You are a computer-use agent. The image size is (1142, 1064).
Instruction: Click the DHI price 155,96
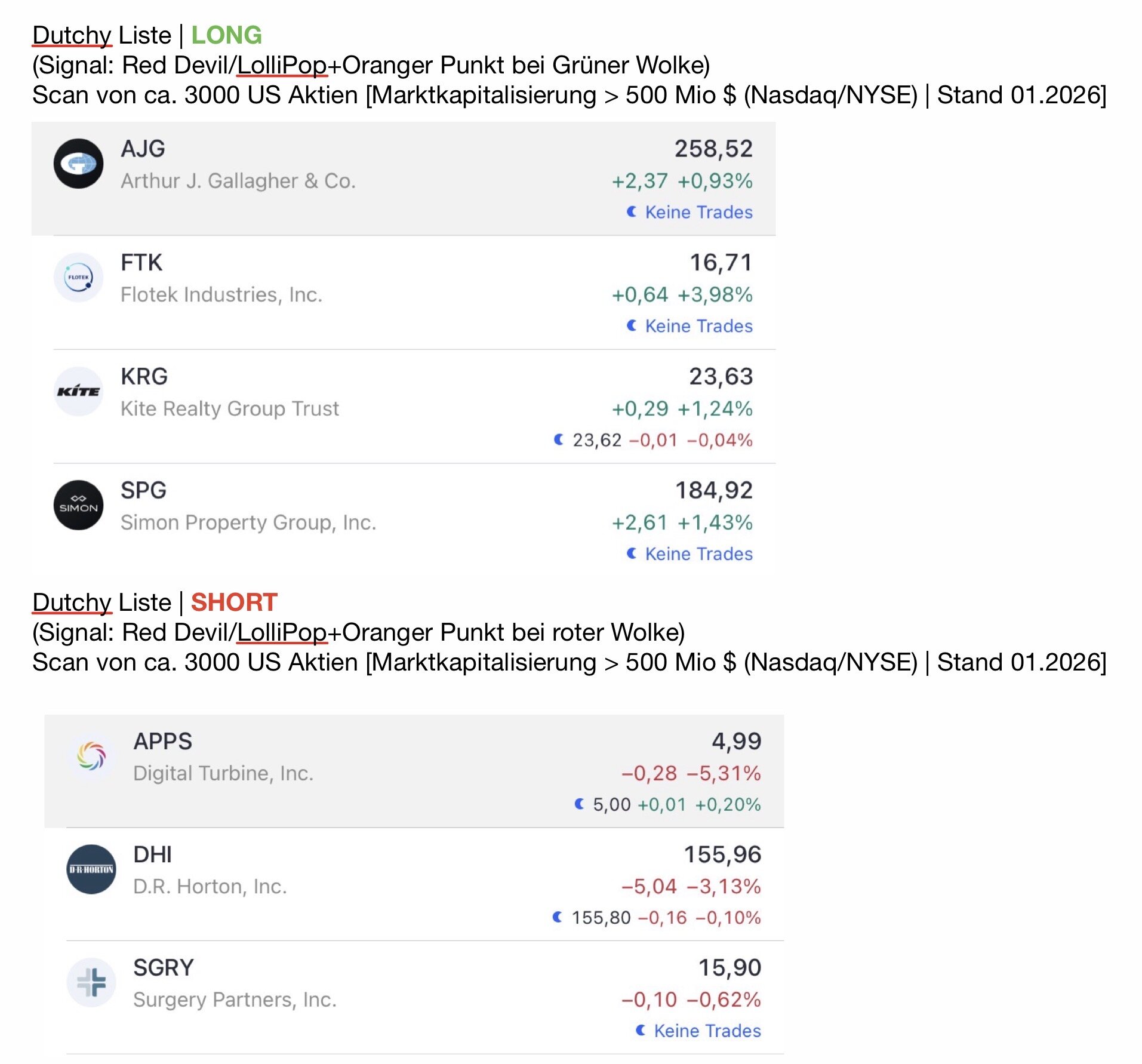[722, 854]
